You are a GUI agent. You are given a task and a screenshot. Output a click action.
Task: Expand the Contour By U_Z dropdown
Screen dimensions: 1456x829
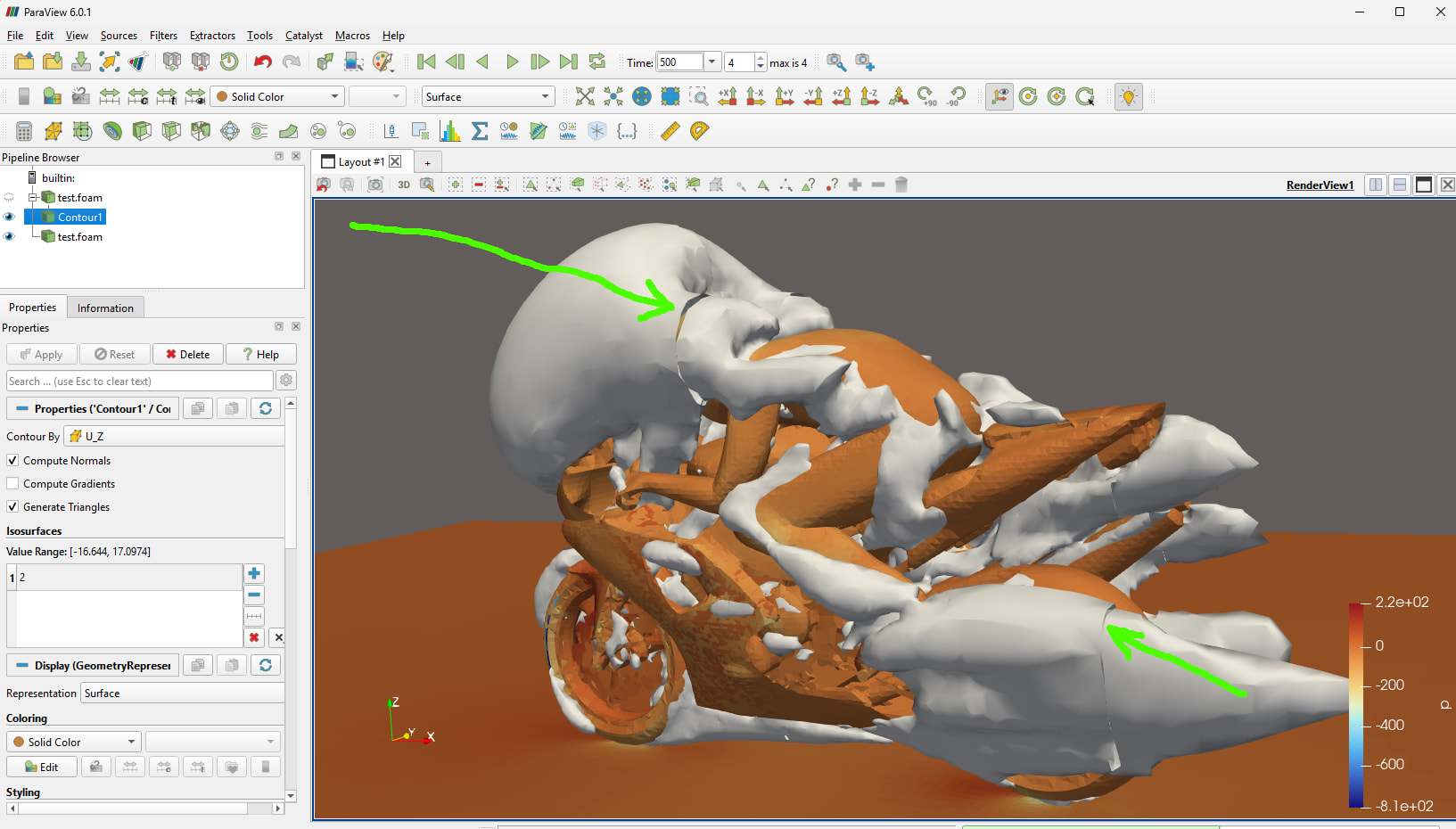(175, 436)
